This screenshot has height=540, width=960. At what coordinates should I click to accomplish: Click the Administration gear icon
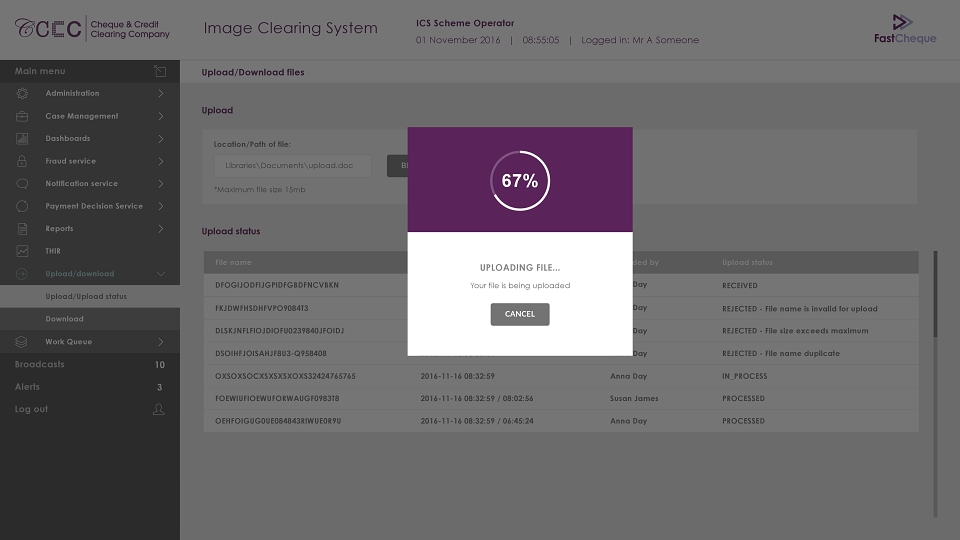point(22,93)
